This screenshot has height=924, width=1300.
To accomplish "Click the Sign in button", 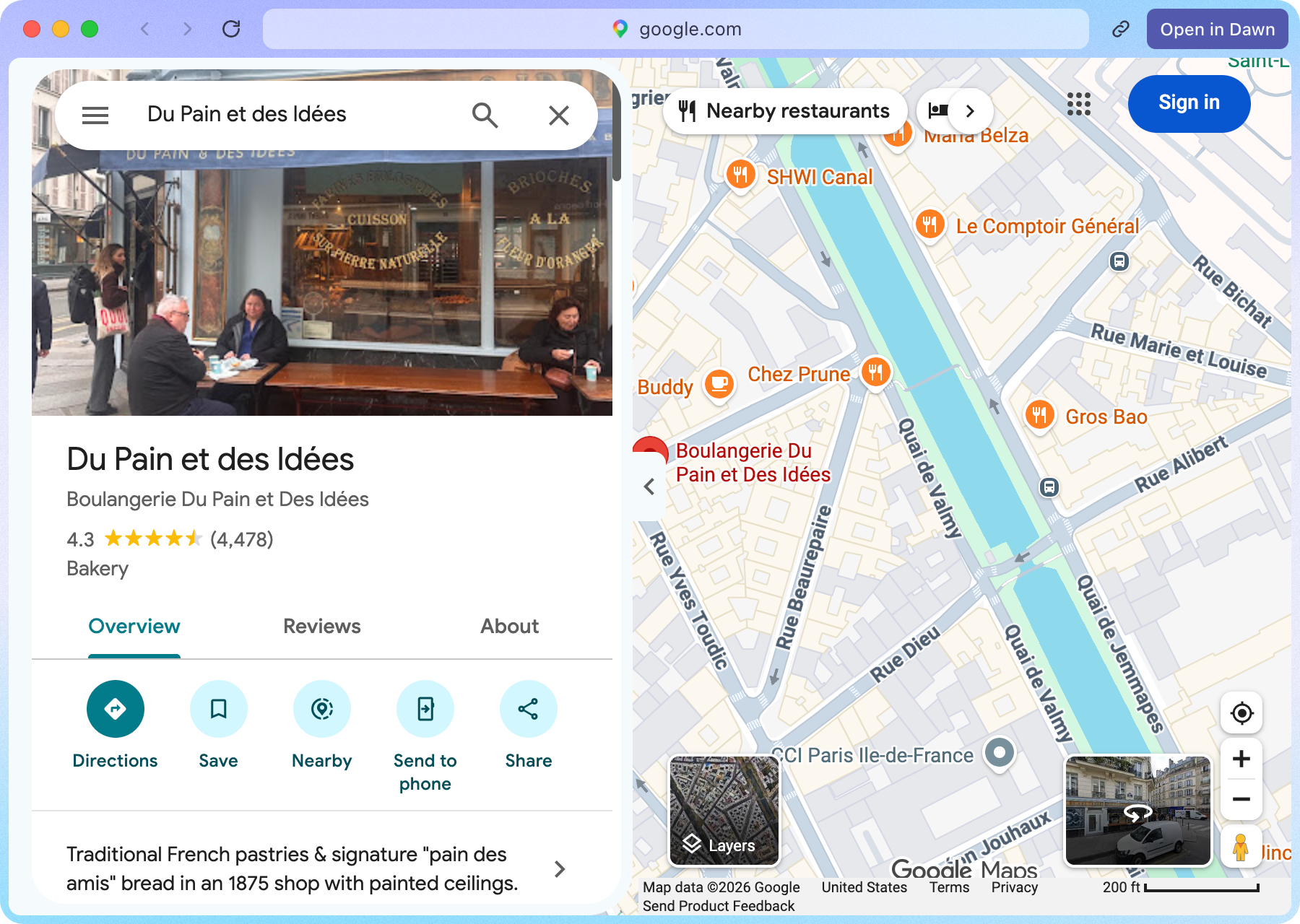I will pyautogui.click(x=1189, y=103).
